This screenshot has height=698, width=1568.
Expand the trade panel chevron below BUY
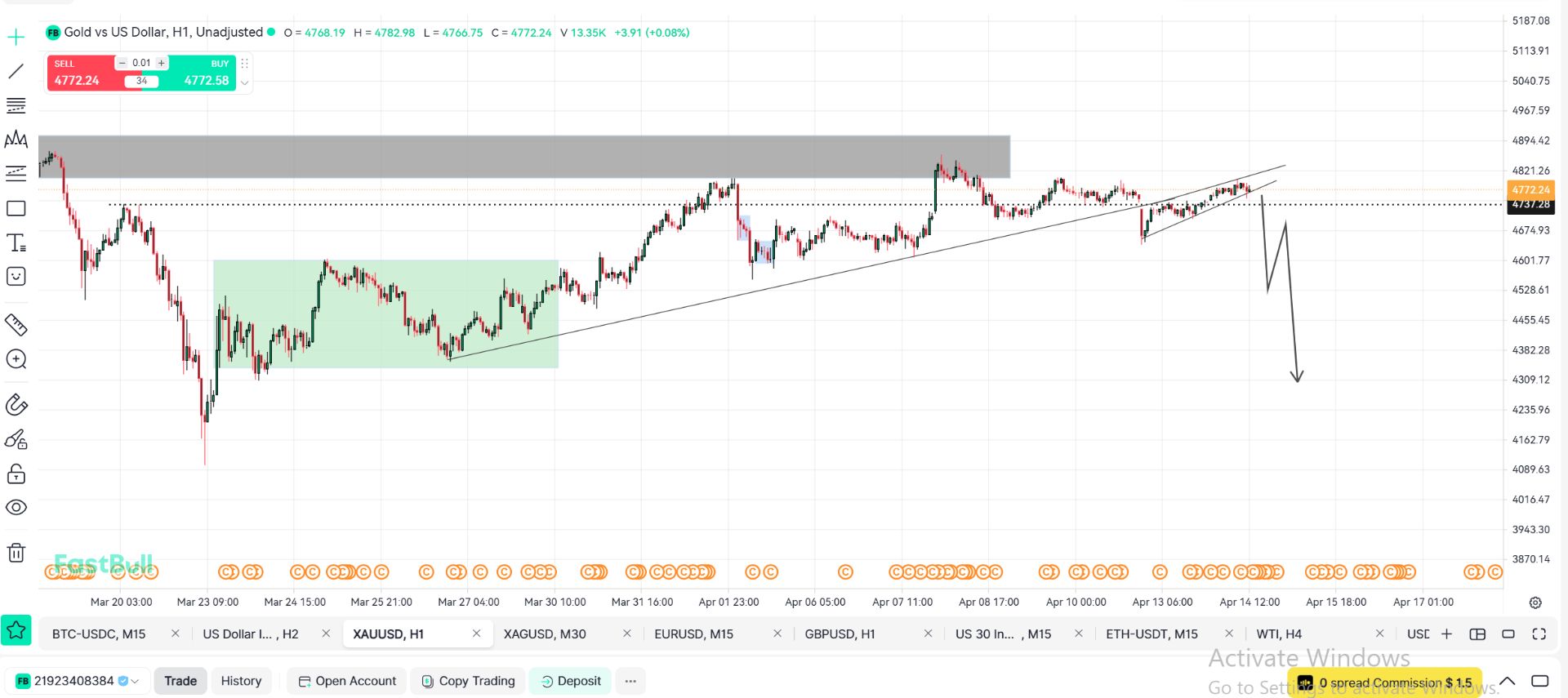pyautogui.click(x=244, y=82)
